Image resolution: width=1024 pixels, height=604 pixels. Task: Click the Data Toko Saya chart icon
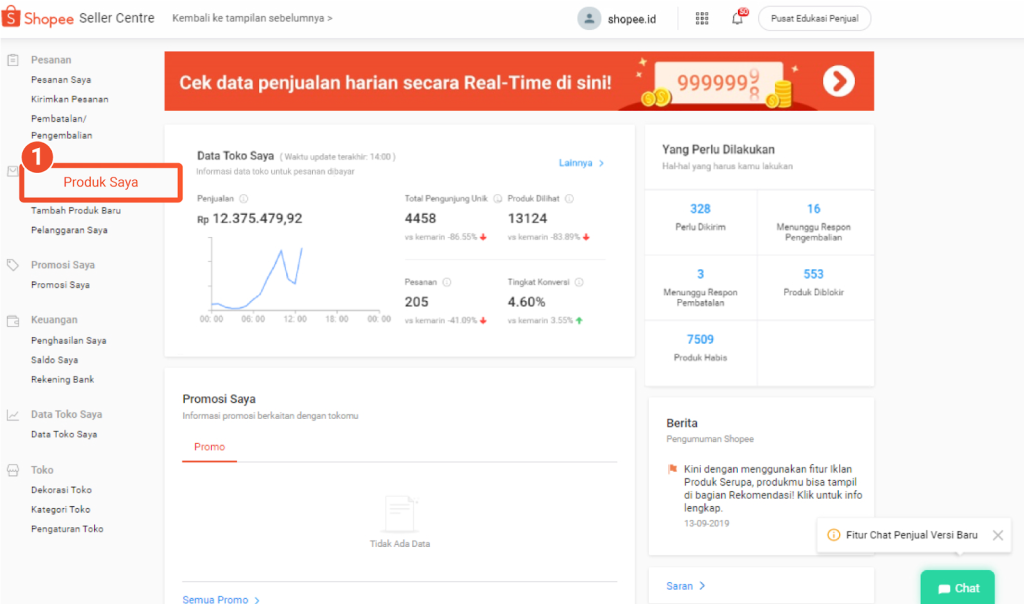12,415
